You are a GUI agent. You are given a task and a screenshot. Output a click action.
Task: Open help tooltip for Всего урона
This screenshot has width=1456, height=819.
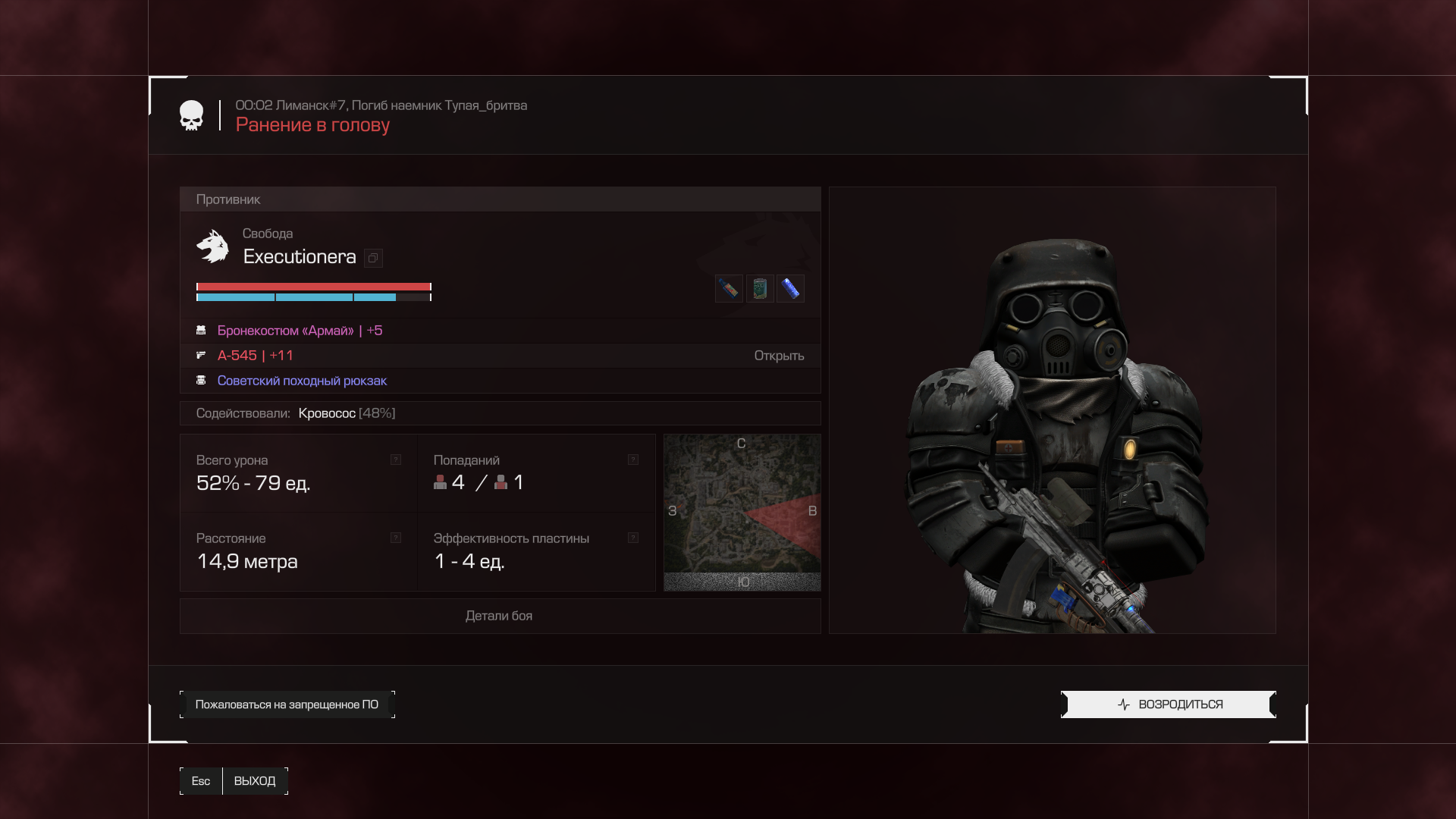coord(396,460)
